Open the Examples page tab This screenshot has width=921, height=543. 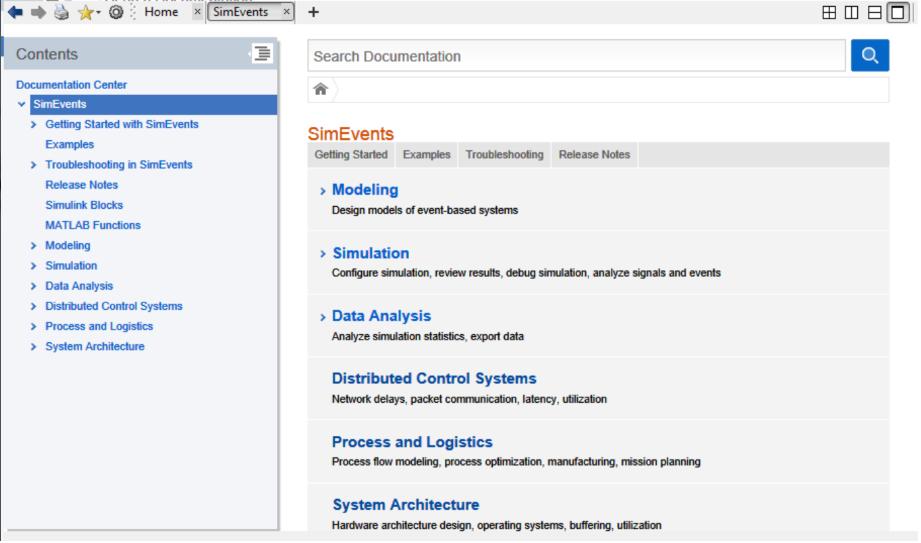tap(427, 155)
